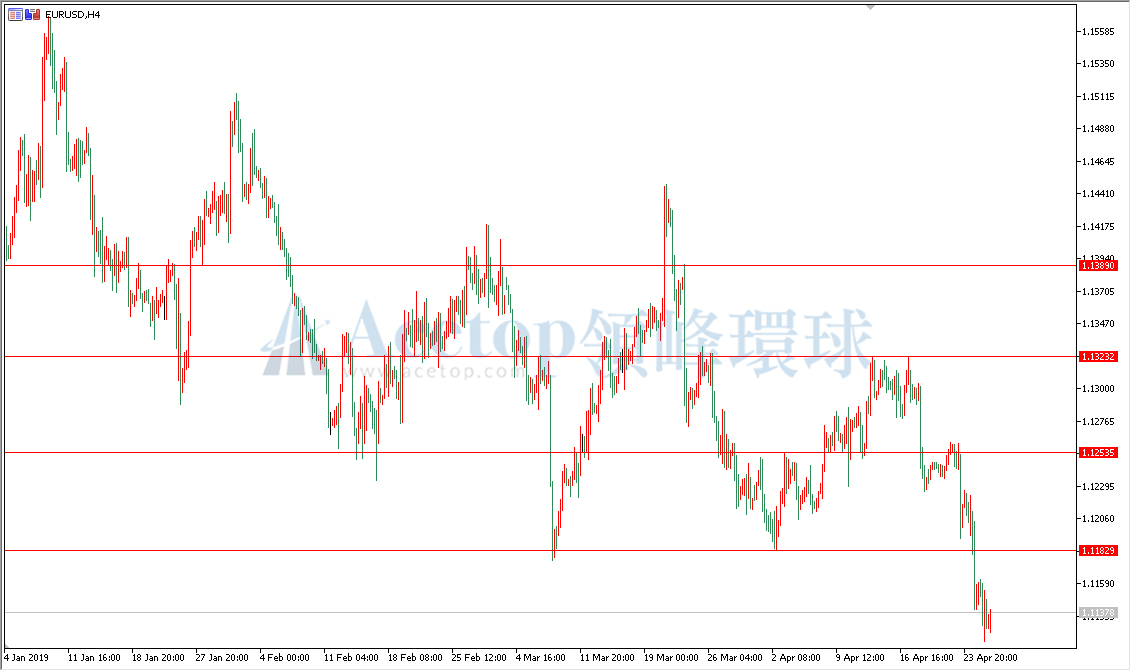This screenshot has height=671, width=1131.
Task: Click the chart shift triangle marker at top
Action: click(871, 7)
